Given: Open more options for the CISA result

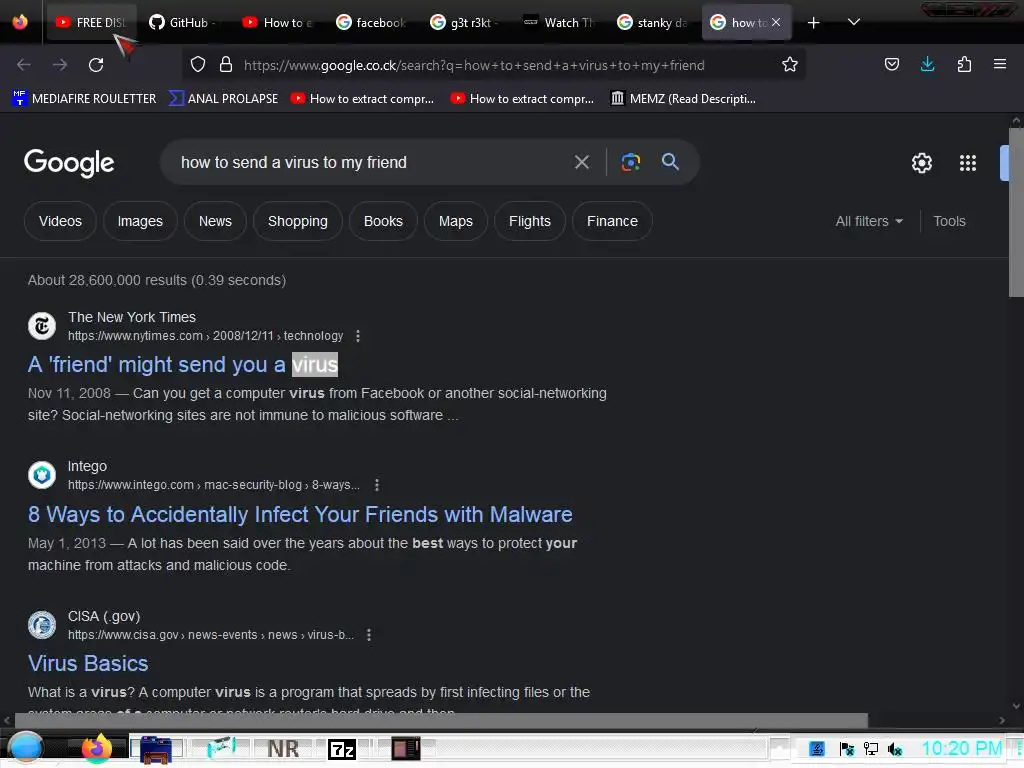Looking at the screenshot, I should tap(368, 635).
